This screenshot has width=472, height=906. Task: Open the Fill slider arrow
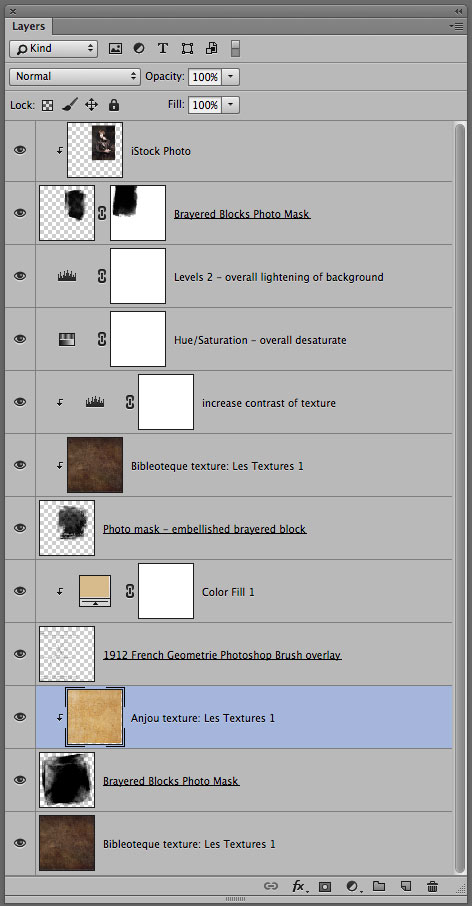tap(231, 105)
